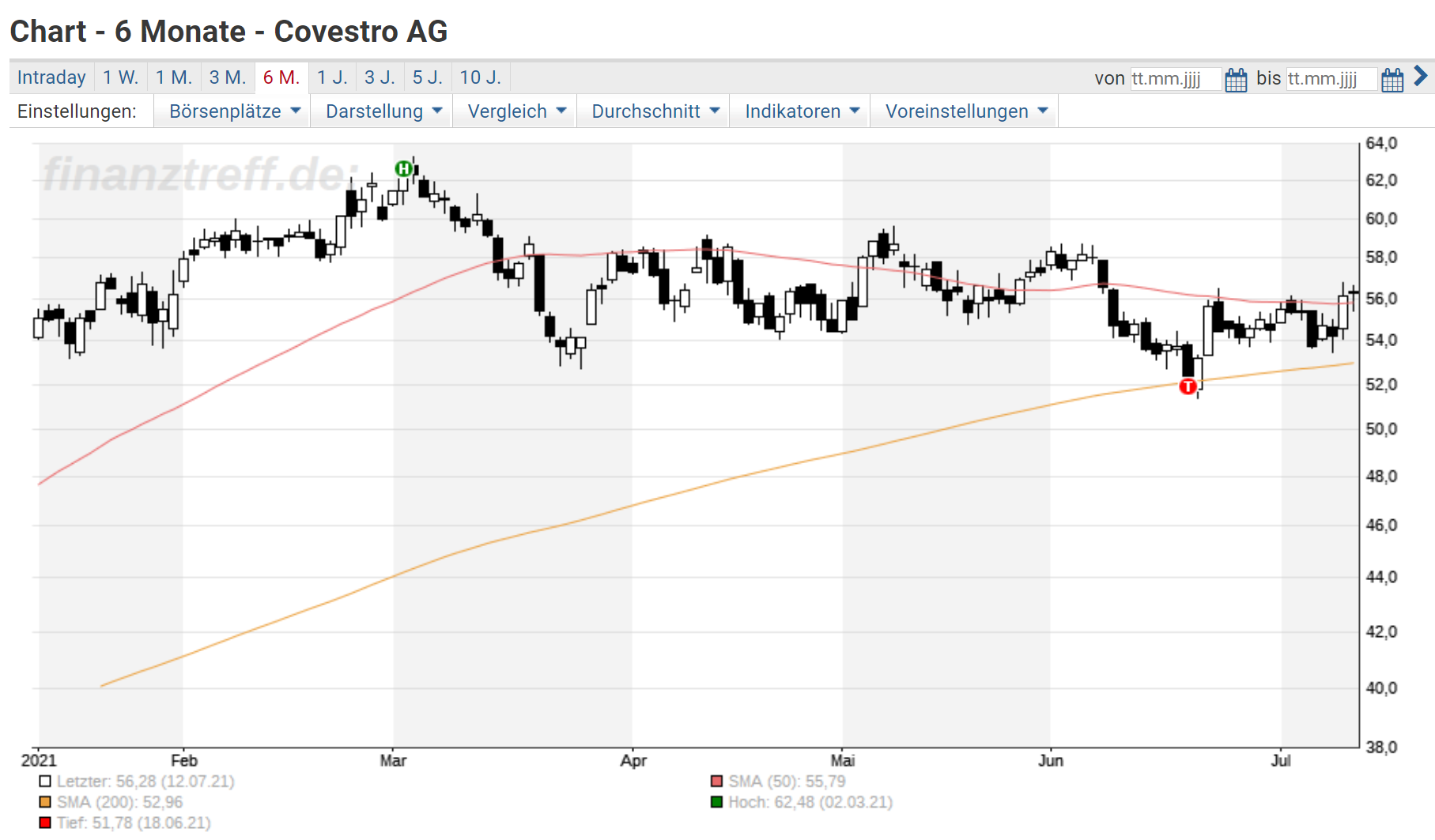Image resolution: width=1435 pixels, height=840 pixels.
Task: Click 'Hoch: 62,48 (02.03.21)' legend text
Action: 810,802
